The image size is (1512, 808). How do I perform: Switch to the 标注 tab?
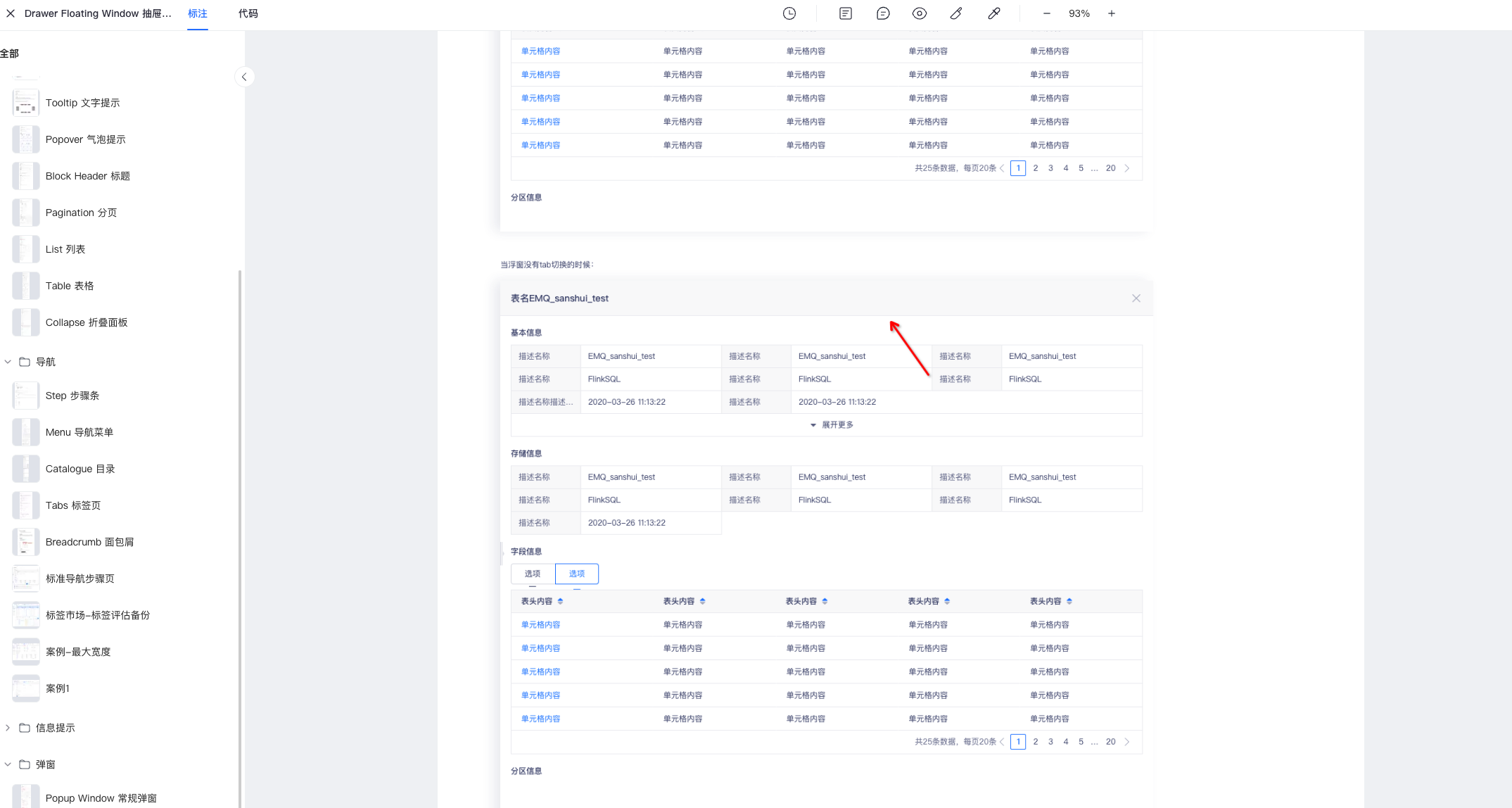[x=197, y=13]
